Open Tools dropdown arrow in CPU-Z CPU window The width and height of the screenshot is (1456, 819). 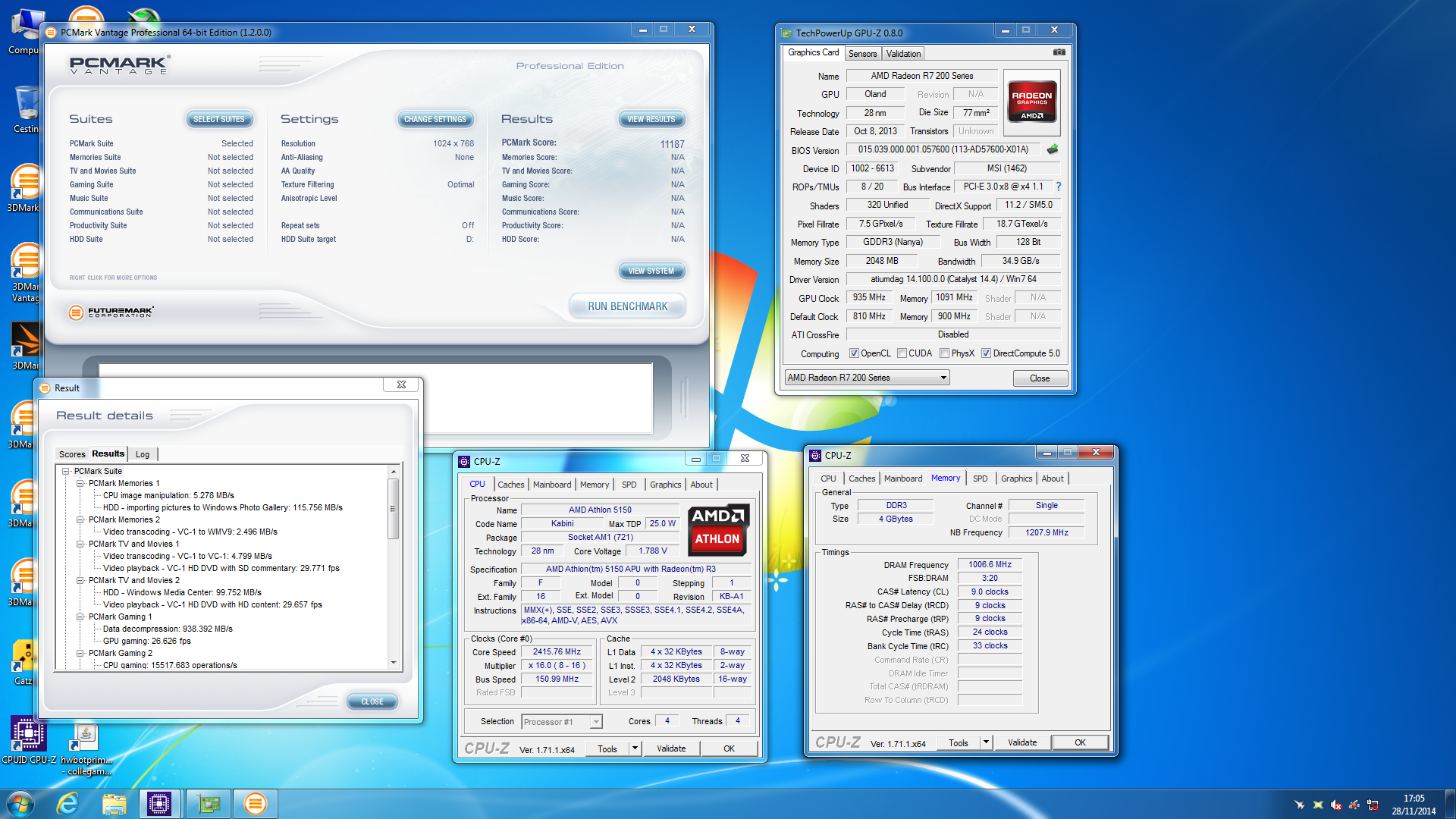(x=635, y=748)
